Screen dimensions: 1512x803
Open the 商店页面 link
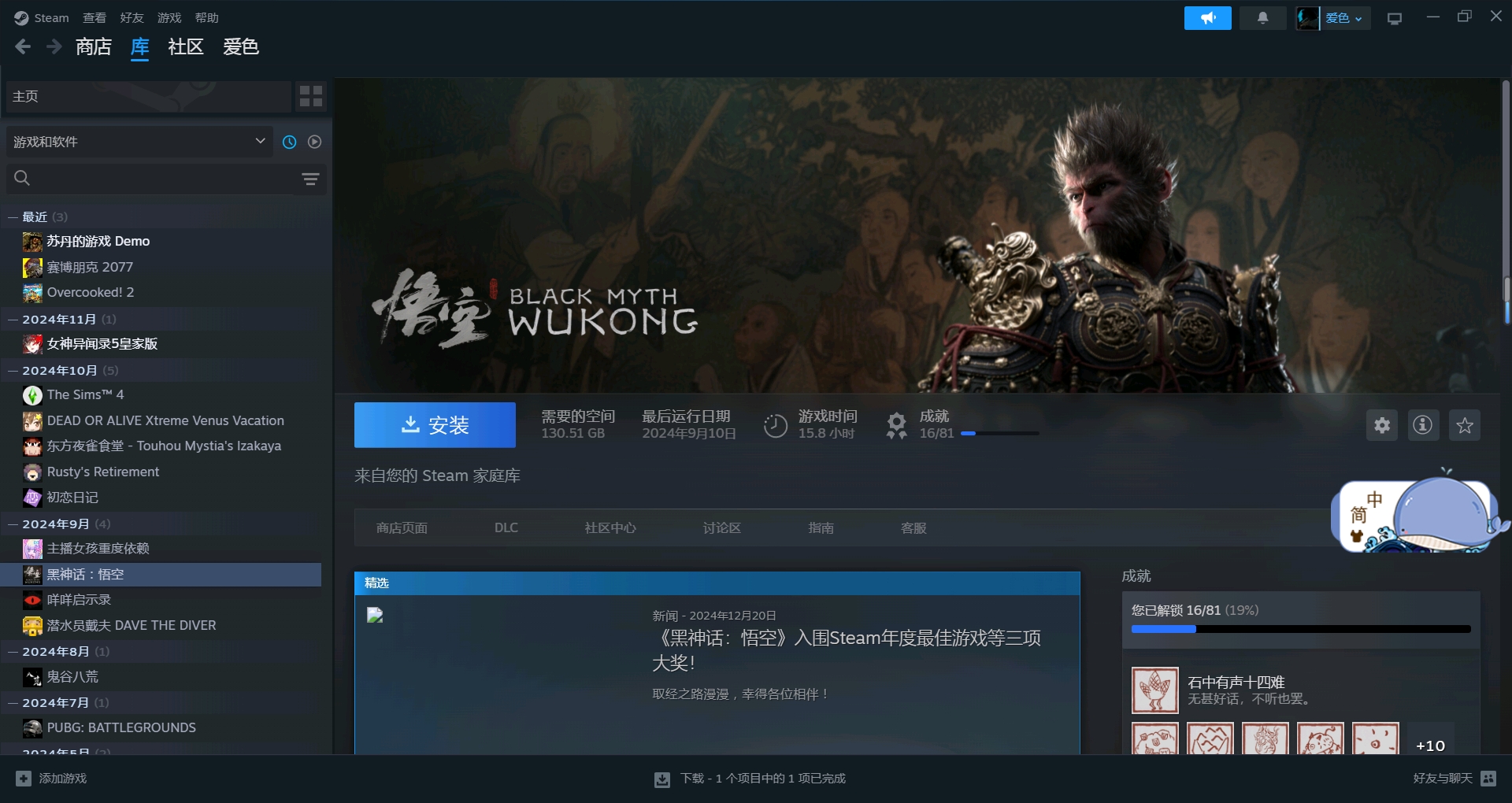402,527
